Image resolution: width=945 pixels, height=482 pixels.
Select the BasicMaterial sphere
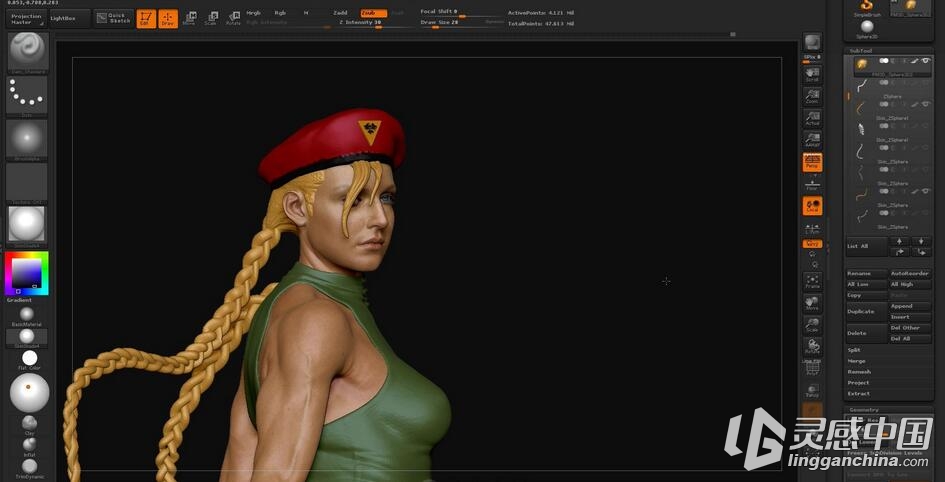tap(27, 316)
